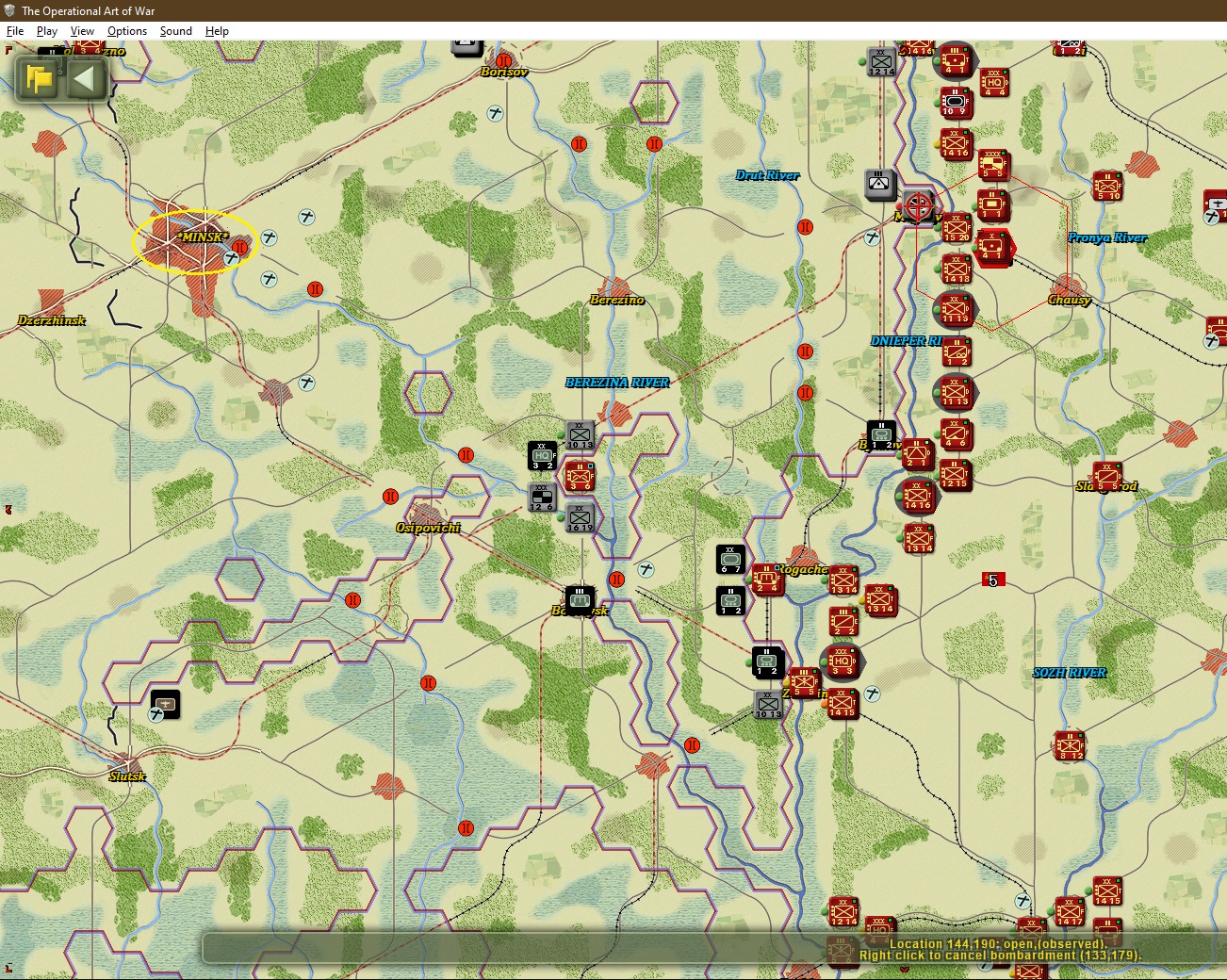Viewport: 1227px width, 980px height.
Task: Select the red tank unit rated 10-9
Action: click(x=956, y=102)
